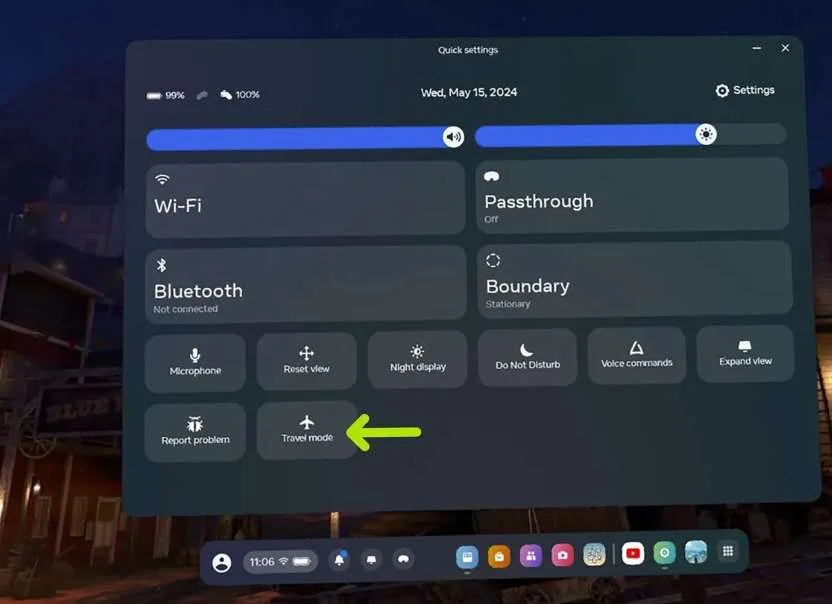Toggle the Microphone button
This screenshot has width=832, height=604.
[x=195, y=363]
